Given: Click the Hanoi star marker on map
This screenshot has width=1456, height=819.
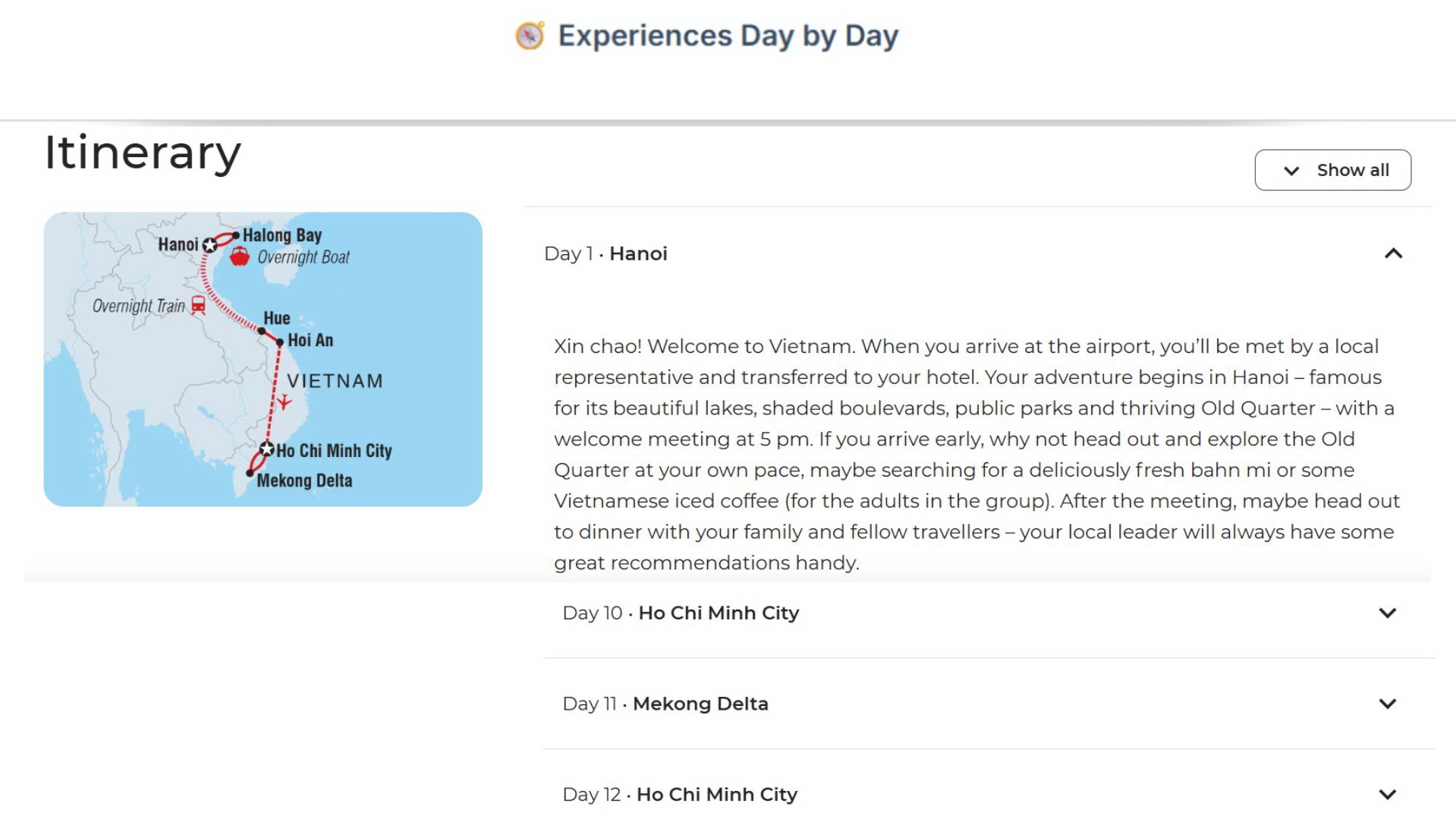Looking at the screenshot, I should pos(210,244).
